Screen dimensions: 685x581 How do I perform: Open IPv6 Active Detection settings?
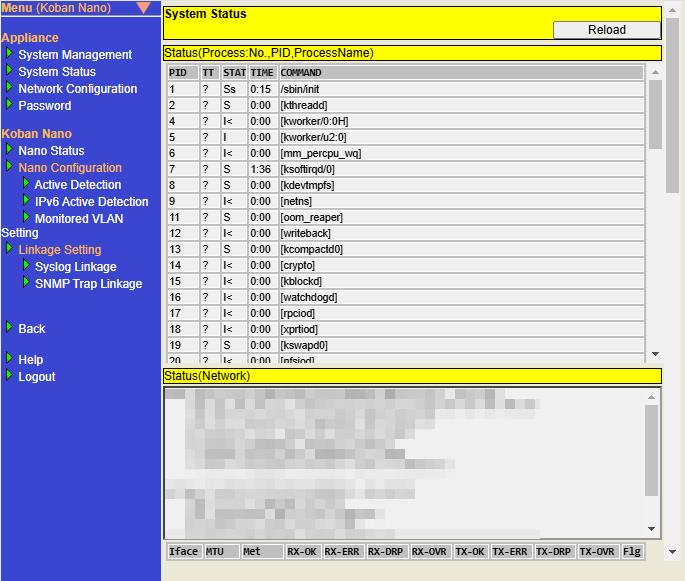[x=91, y=202]
